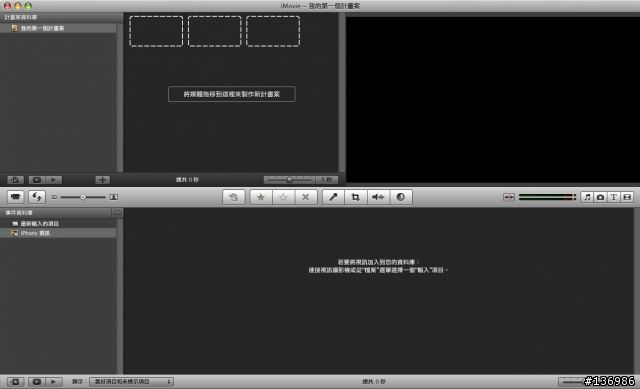Click second empty clip placeholder in project
This screenshot has width=640, height=389.
(215, 31)
